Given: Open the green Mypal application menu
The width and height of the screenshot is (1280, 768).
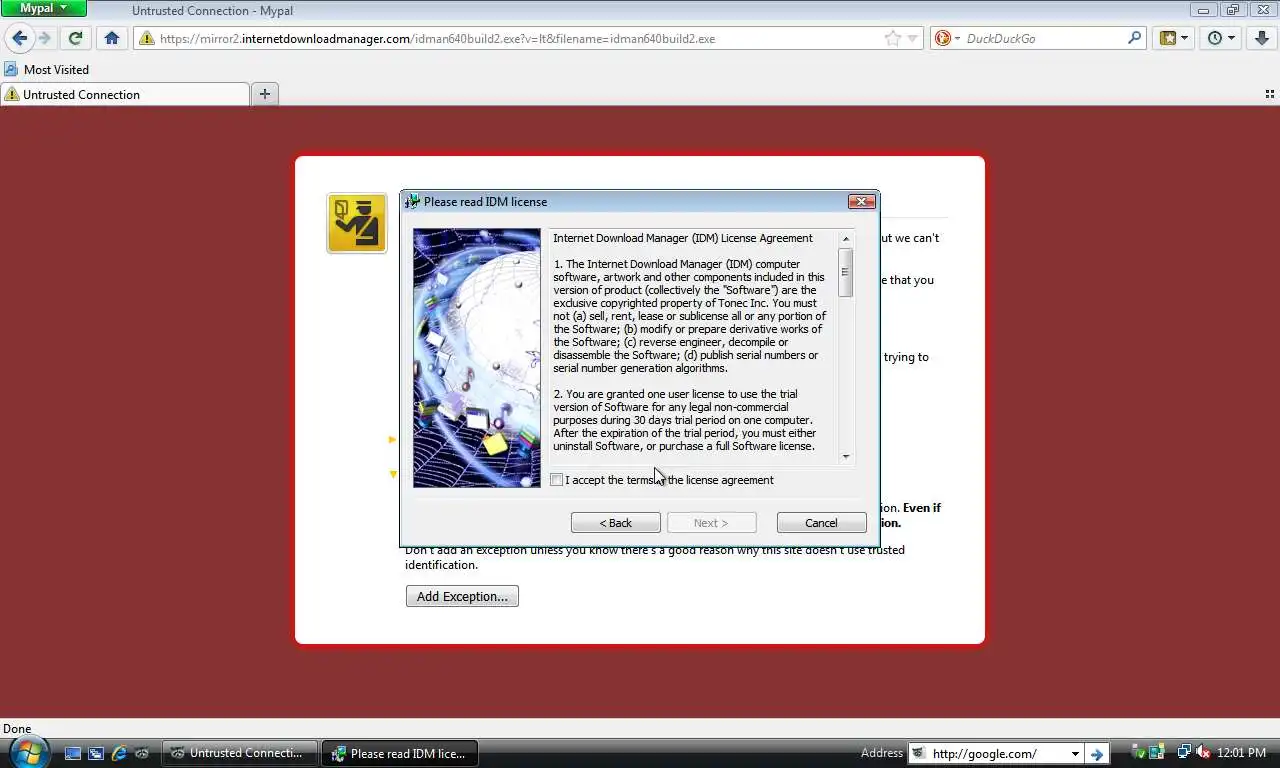Looking at the screenshot, I should click(43, 9).
